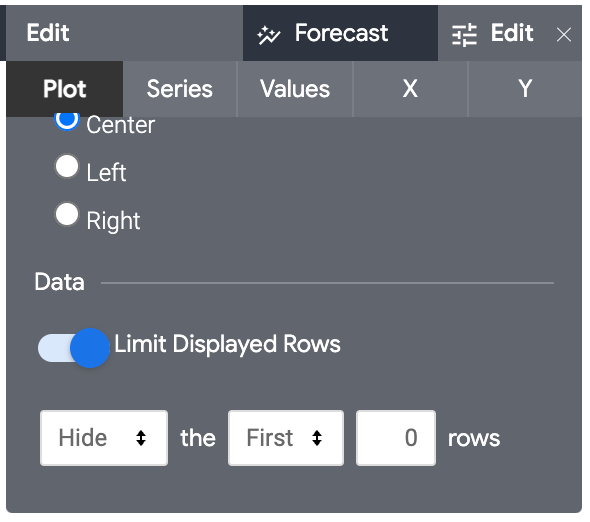The height and width of the screenshot is (522, 590).
Task: Click the Edit sliders tune icon
Action: coord(464,35)
